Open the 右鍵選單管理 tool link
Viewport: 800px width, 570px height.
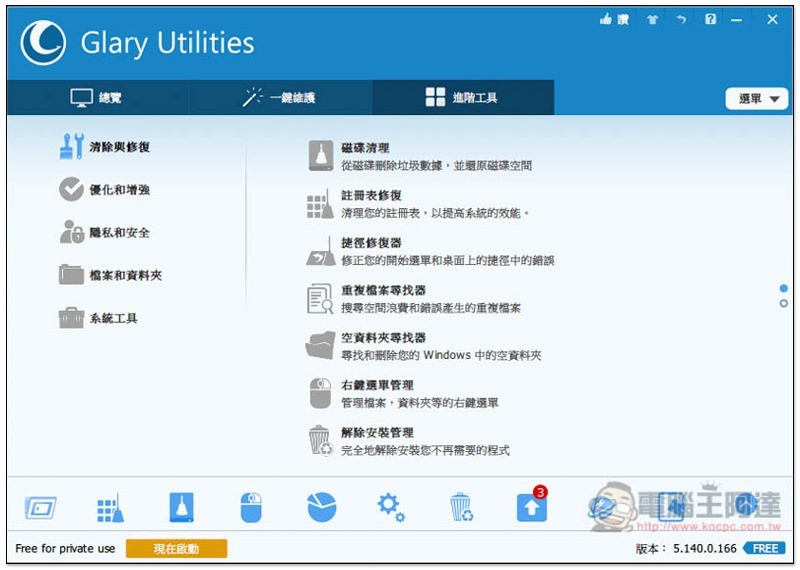[378, 385]
